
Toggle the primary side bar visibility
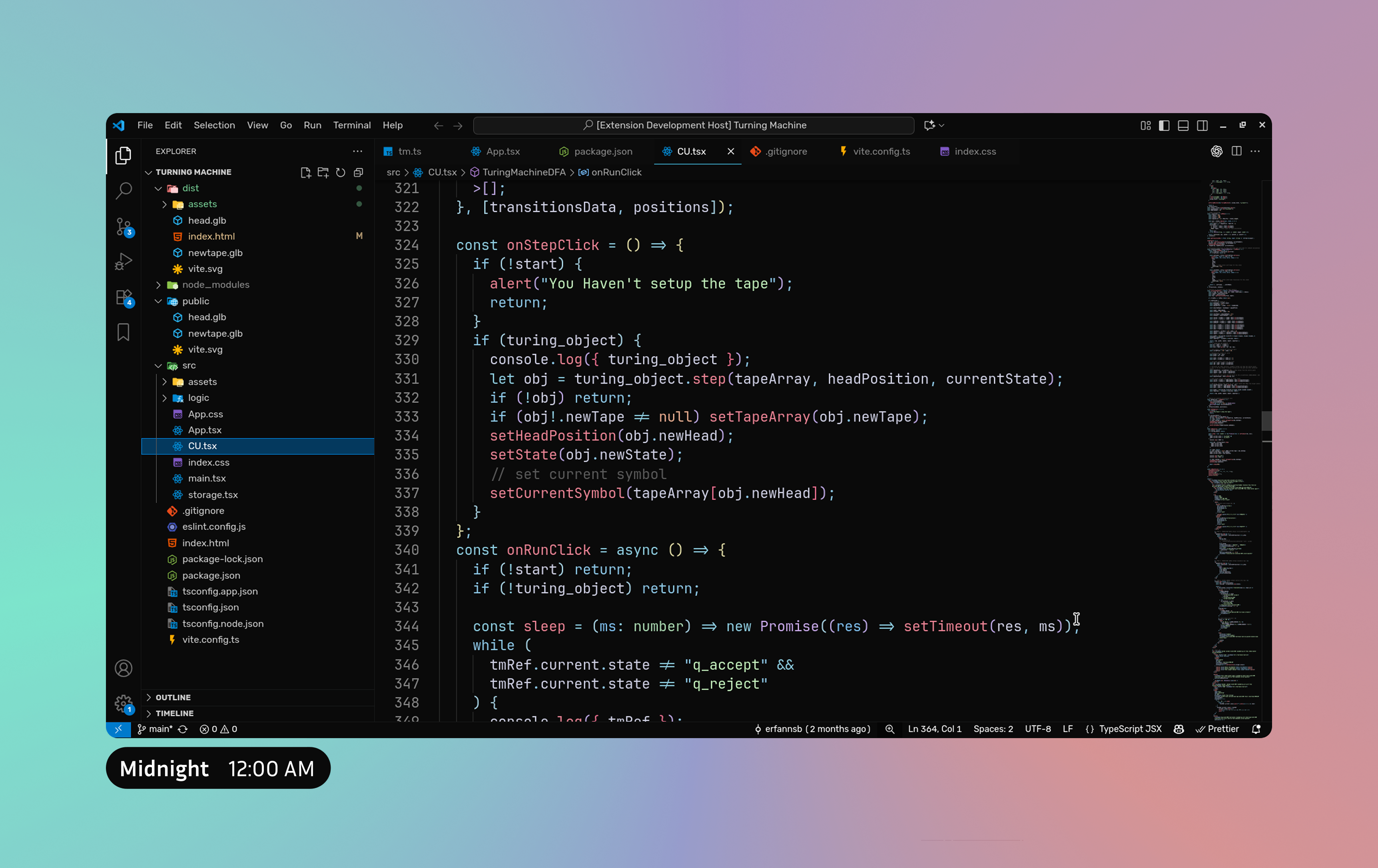1164,125
